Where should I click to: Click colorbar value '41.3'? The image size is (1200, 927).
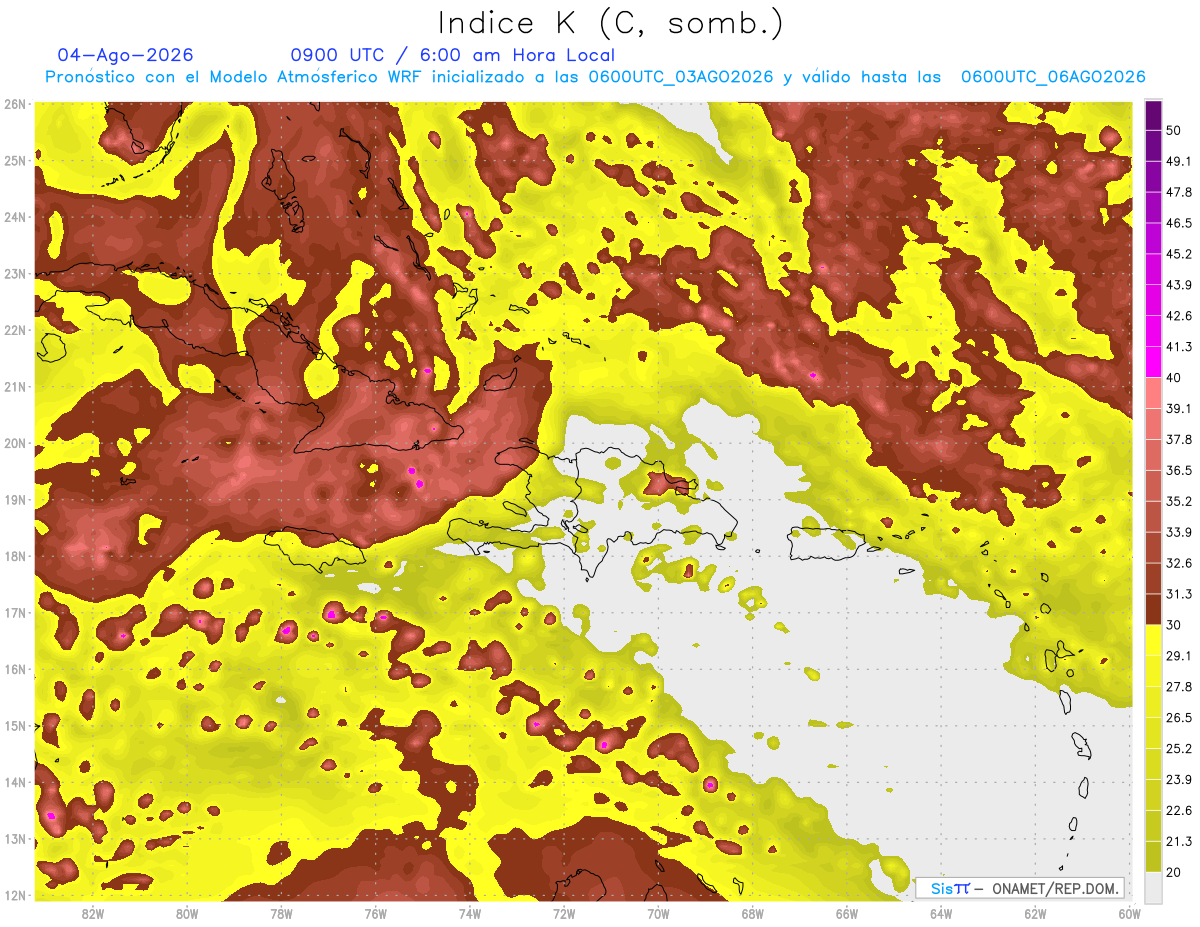click(1178, 347)
